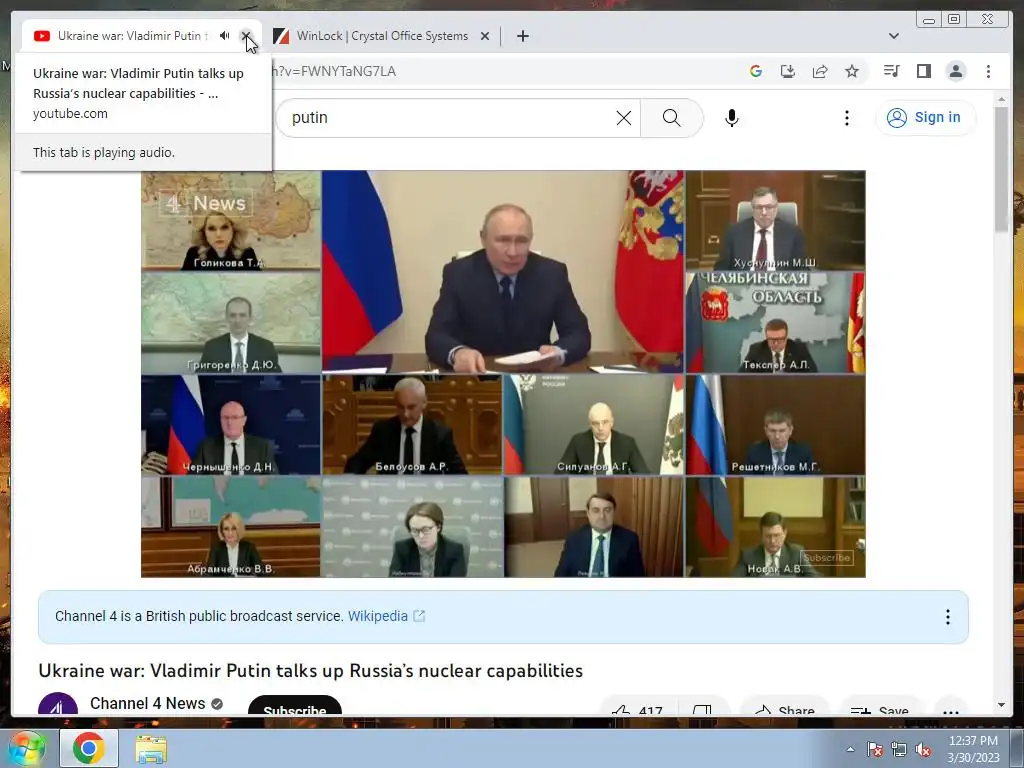The image size is (1024, 768).
Task: Open the Action Center flag icon
Action: point(875,749)
